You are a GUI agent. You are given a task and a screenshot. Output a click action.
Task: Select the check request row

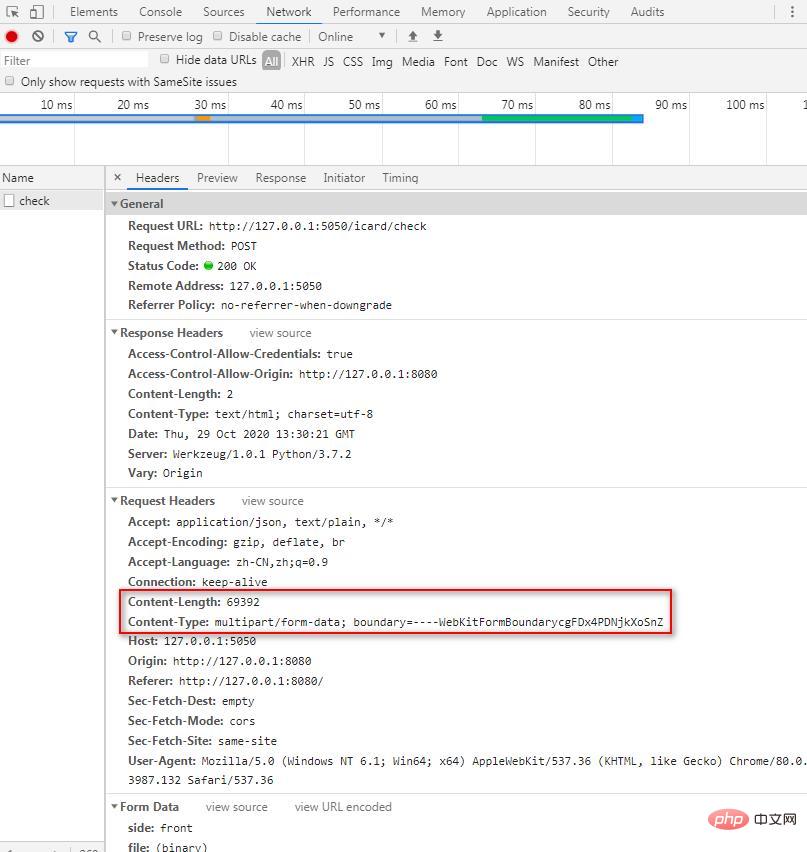click(x=52, y=201)
